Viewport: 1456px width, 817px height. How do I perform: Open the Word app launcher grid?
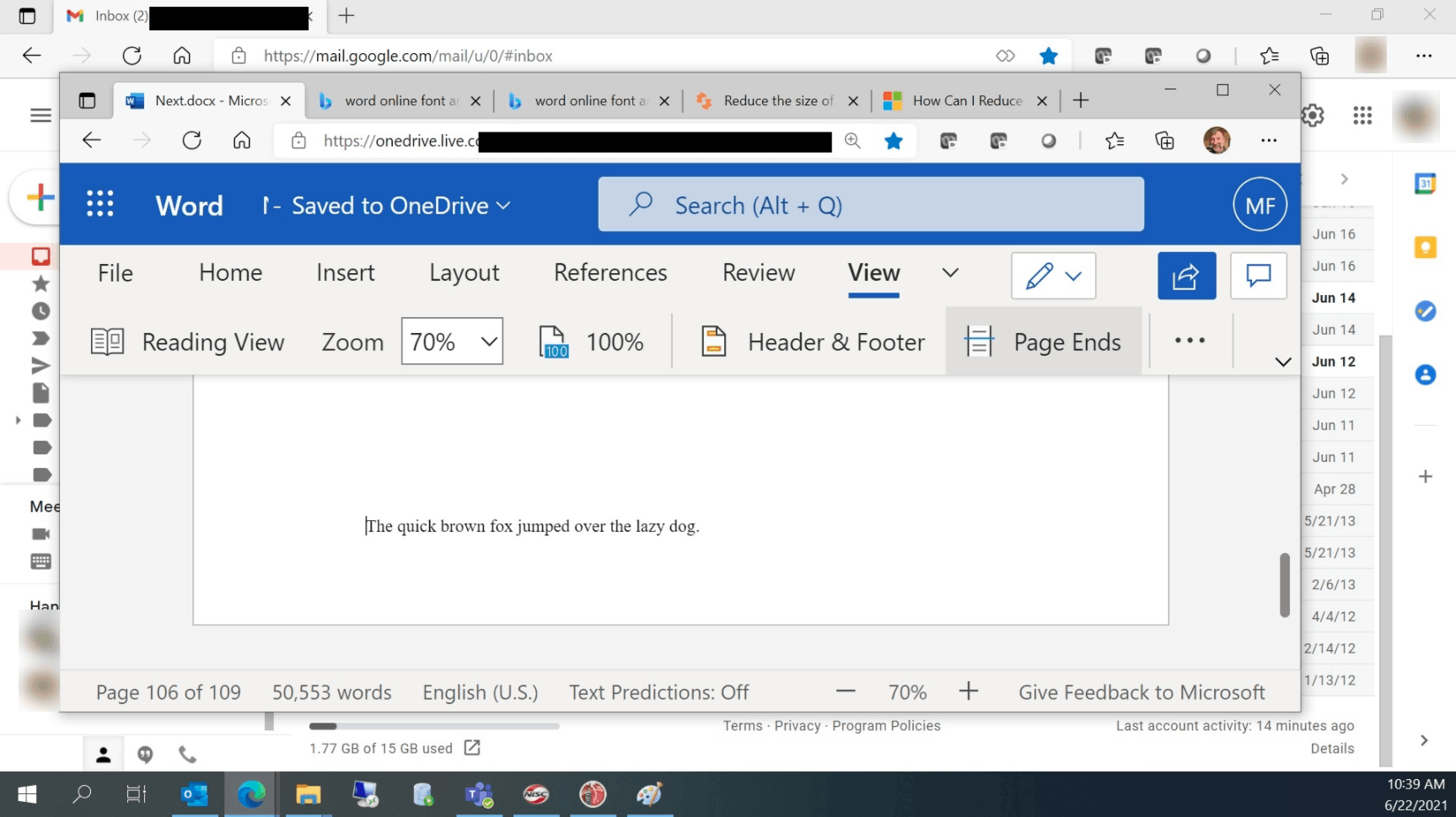[x=100, y=203]
